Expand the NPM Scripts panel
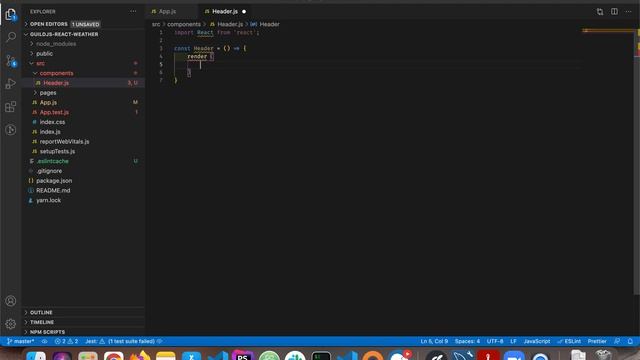Viewport: 640px width, 360px height. click(47, 332)
